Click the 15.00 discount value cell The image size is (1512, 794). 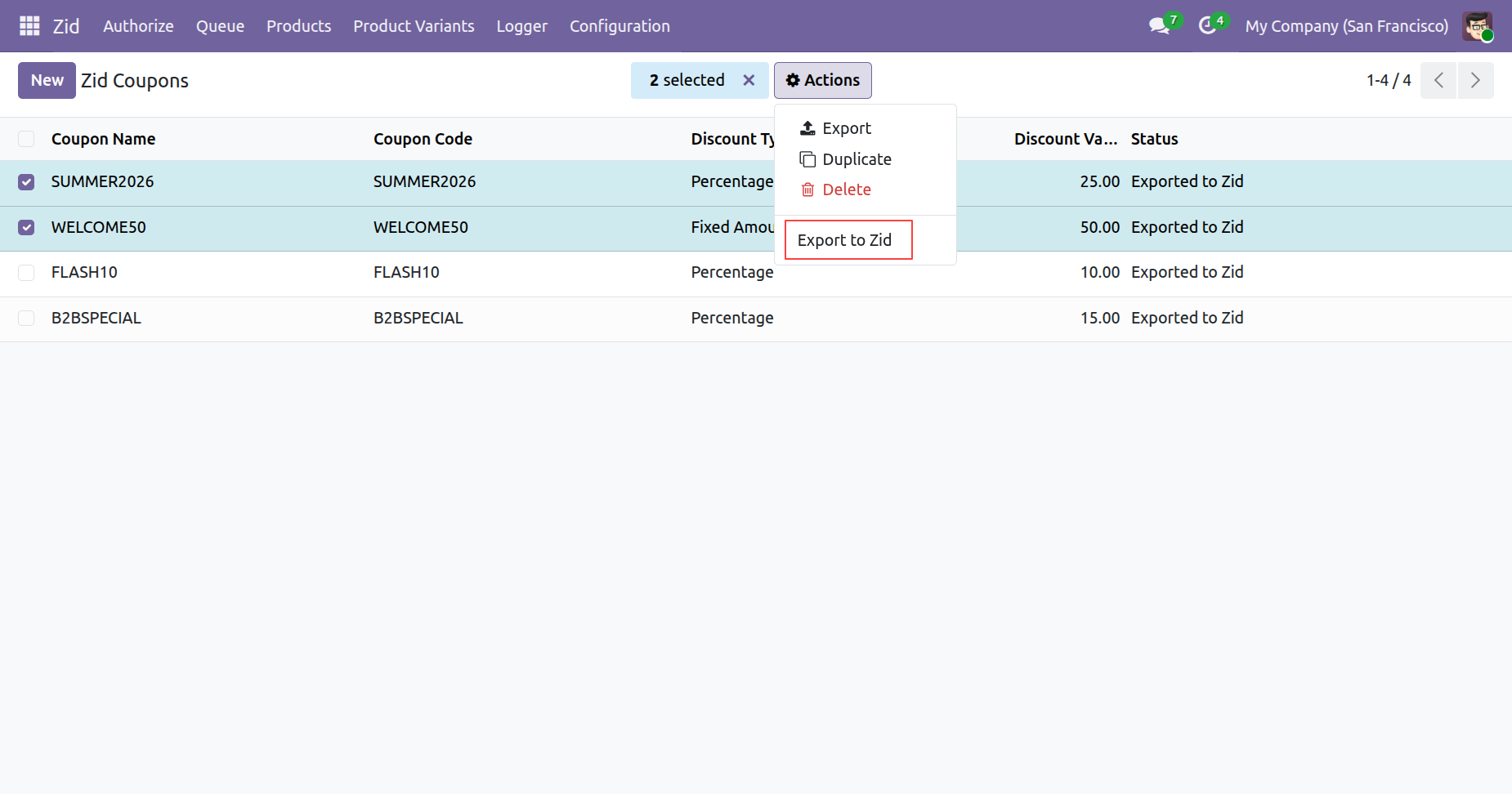click(x=1099, y=318)
